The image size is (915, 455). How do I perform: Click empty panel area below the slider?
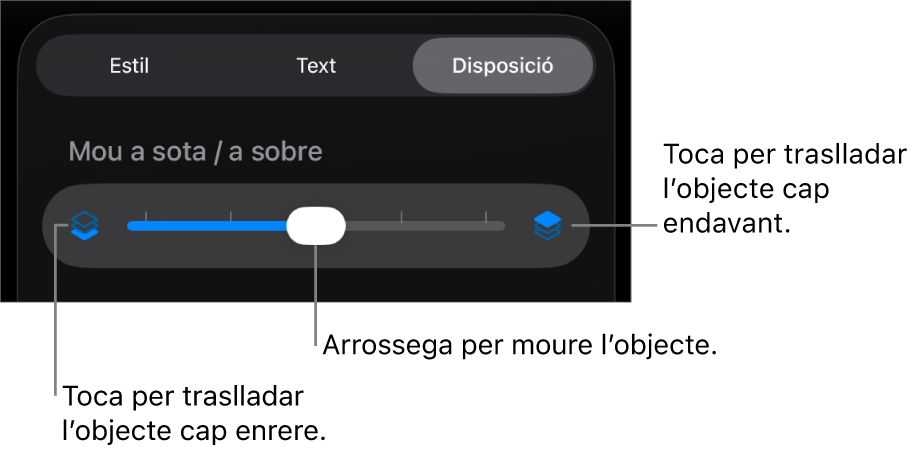[x=316, y=285]
